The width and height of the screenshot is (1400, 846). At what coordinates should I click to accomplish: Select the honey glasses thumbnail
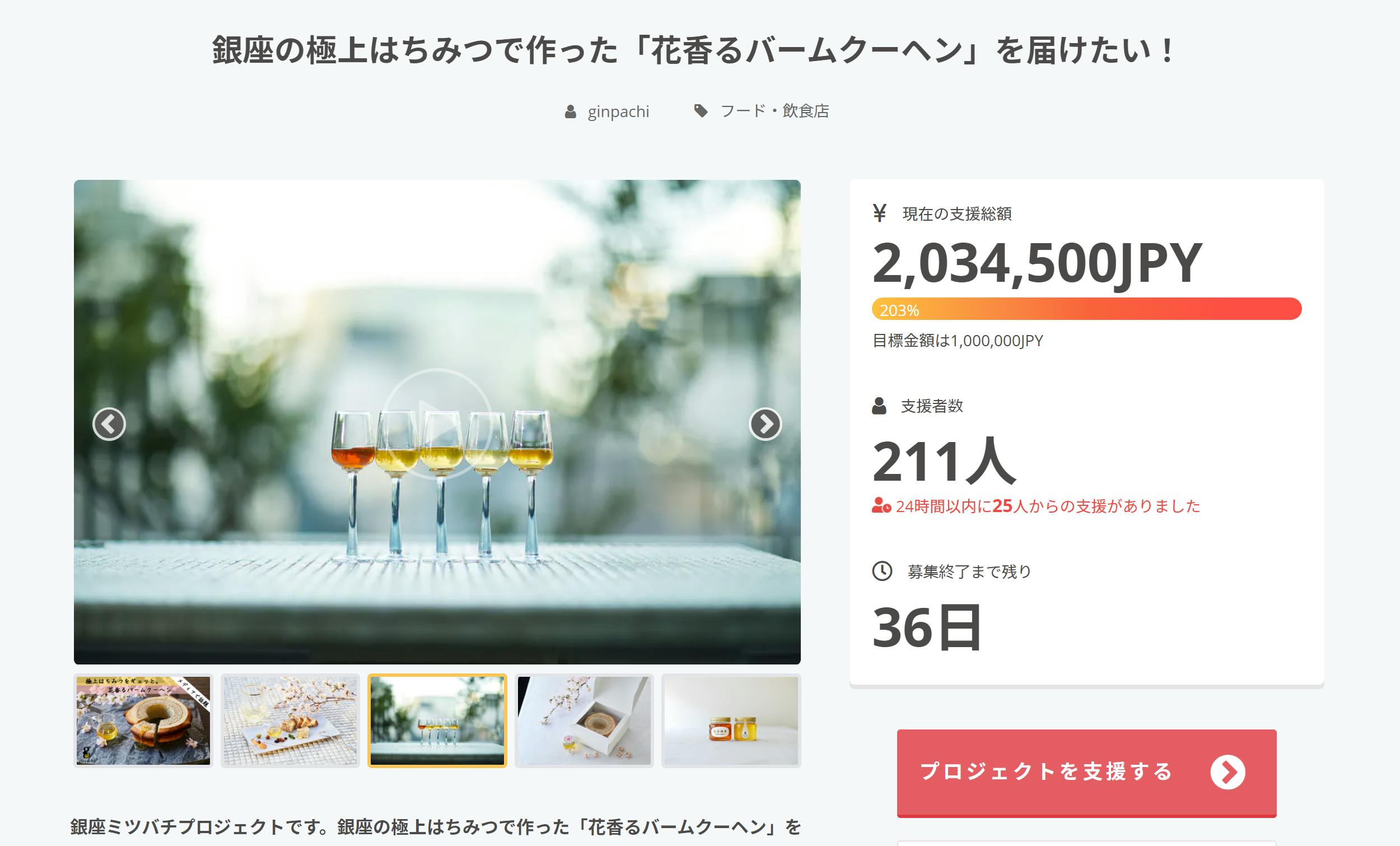pyautogui.click(x=437, y=721)
